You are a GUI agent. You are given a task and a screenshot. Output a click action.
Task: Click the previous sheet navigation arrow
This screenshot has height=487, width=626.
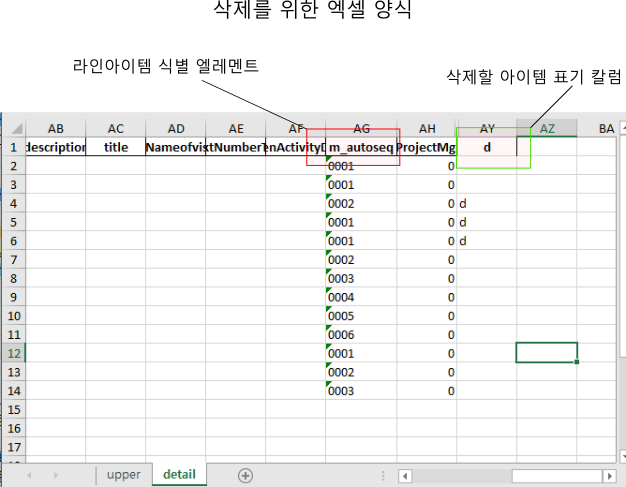(x=29, y=475)
